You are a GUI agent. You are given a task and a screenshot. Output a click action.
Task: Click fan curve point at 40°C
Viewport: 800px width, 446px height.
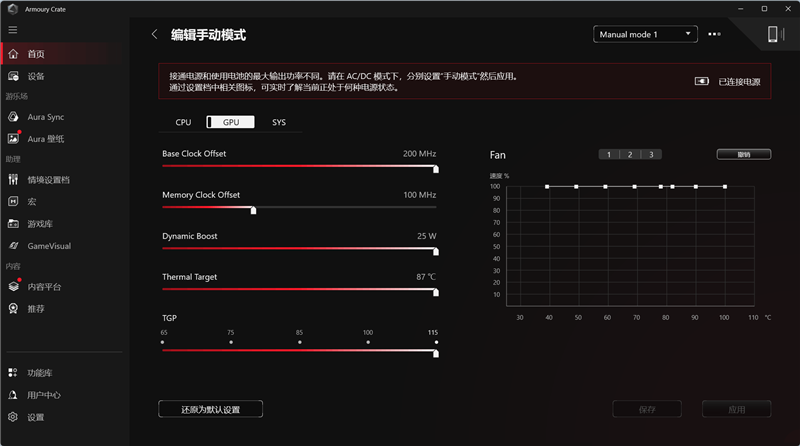pyautogui.click(x=547, y=187)
